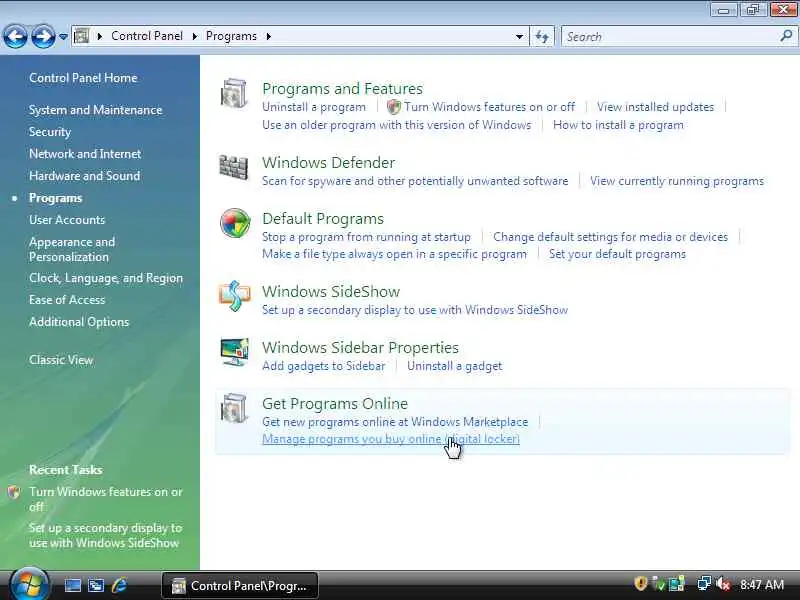Click Uninstall a gadget link
800x600 pixels.
tap(455, 366)
